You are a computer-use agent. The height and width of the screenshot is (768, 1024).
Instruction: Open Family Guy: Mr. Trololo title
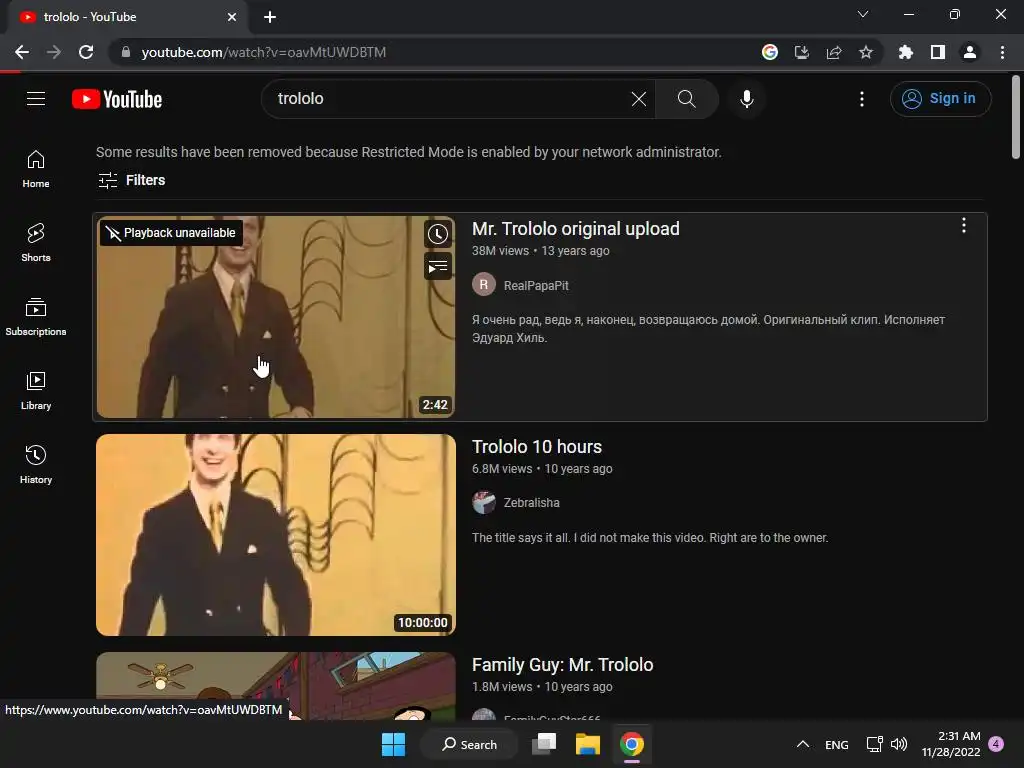pos(562,665)
